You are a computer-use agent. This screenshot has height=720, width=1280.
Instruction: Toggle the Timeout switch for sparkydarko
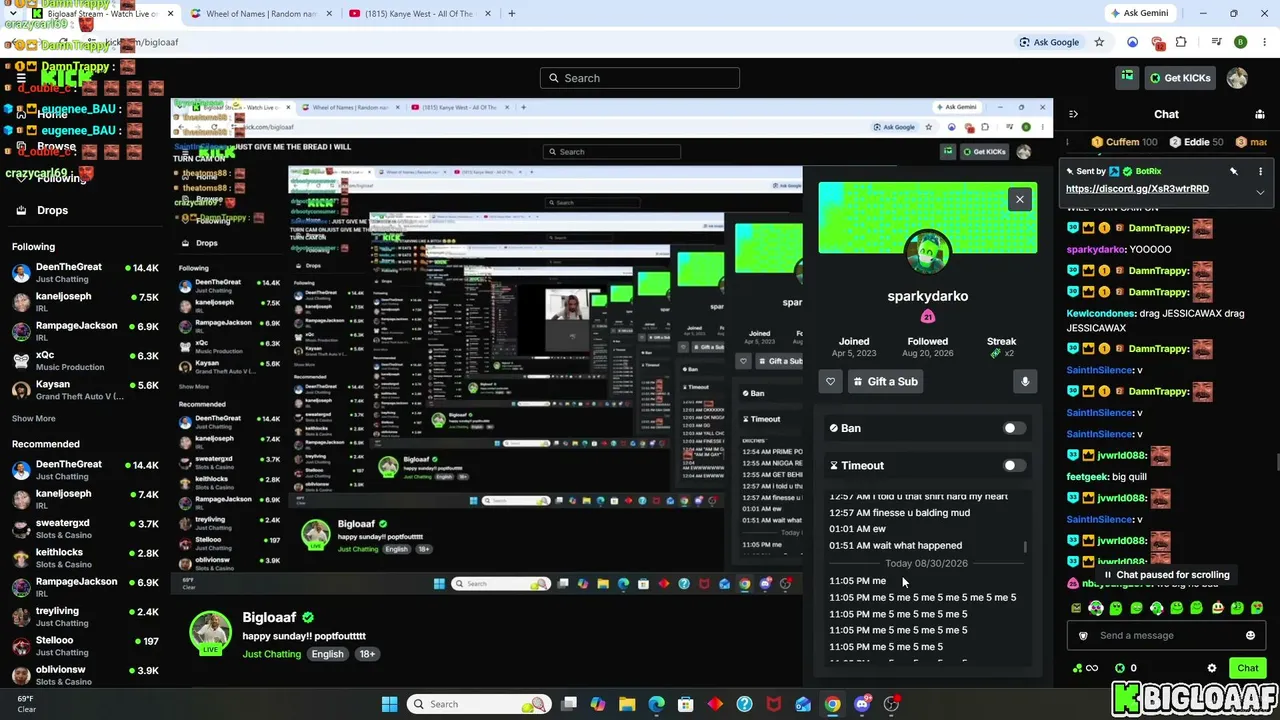pos(1014,465)
